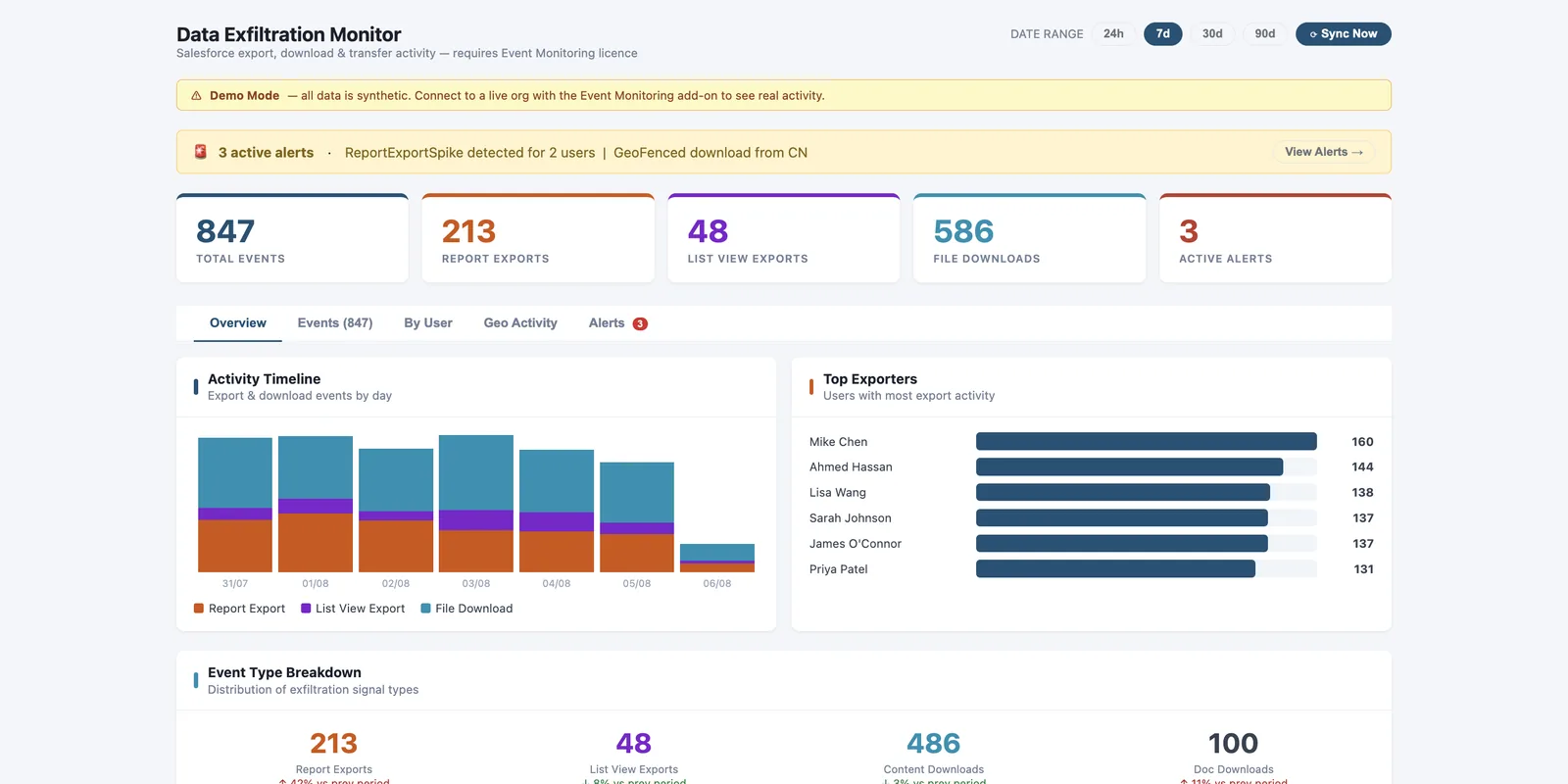Click the breakdown 213 Report Exports figure
Image resolution: width=1568 pixels, height=784 pixels.
(x=333, y=744)
